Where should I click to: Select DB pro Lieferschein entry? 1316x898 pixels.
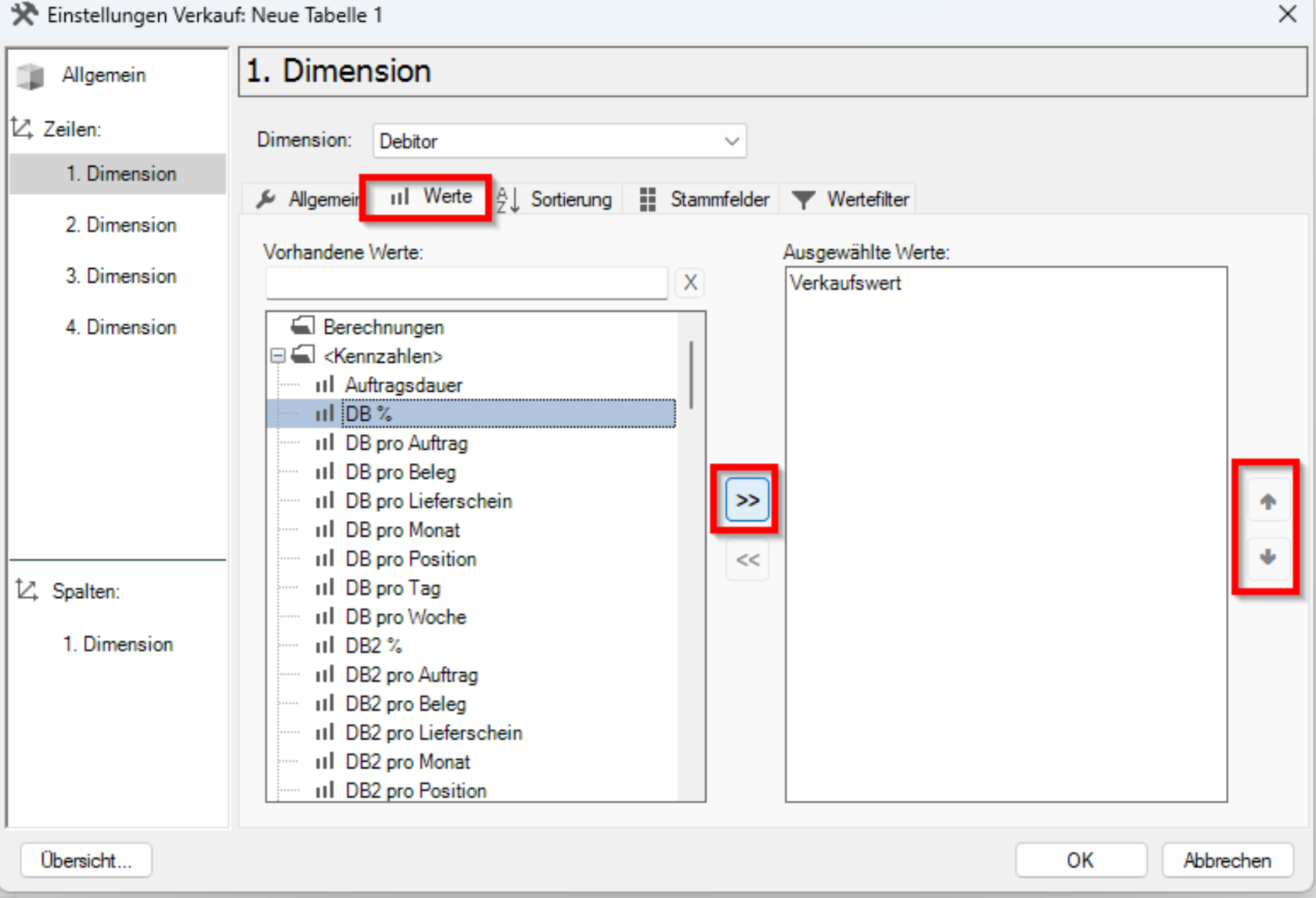pos(428,501)
